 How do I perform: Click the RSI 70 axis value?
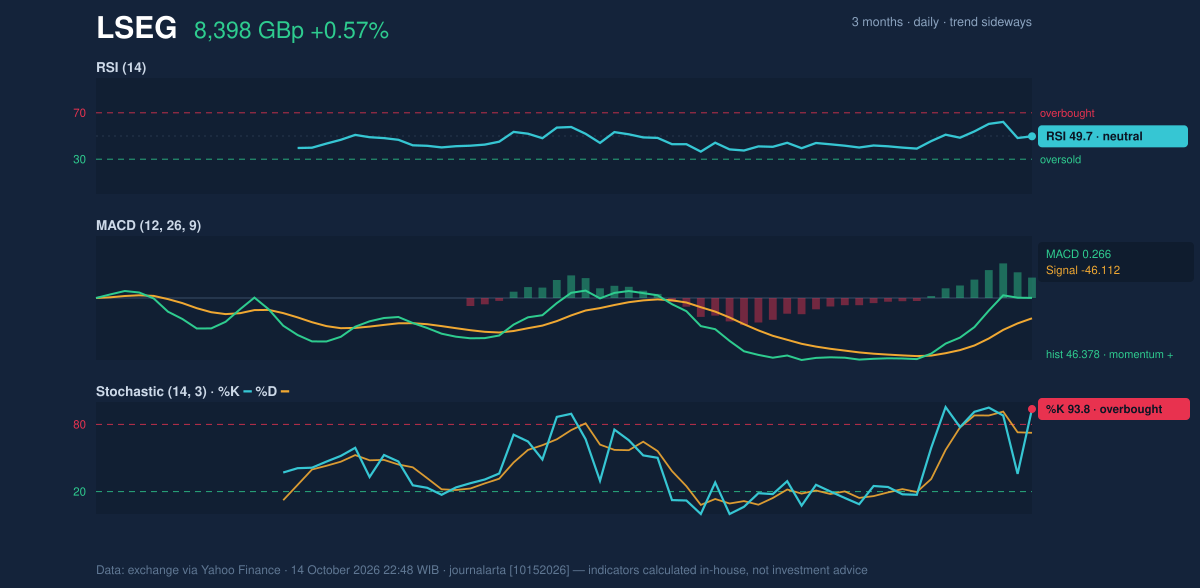[x=80, y=113]
